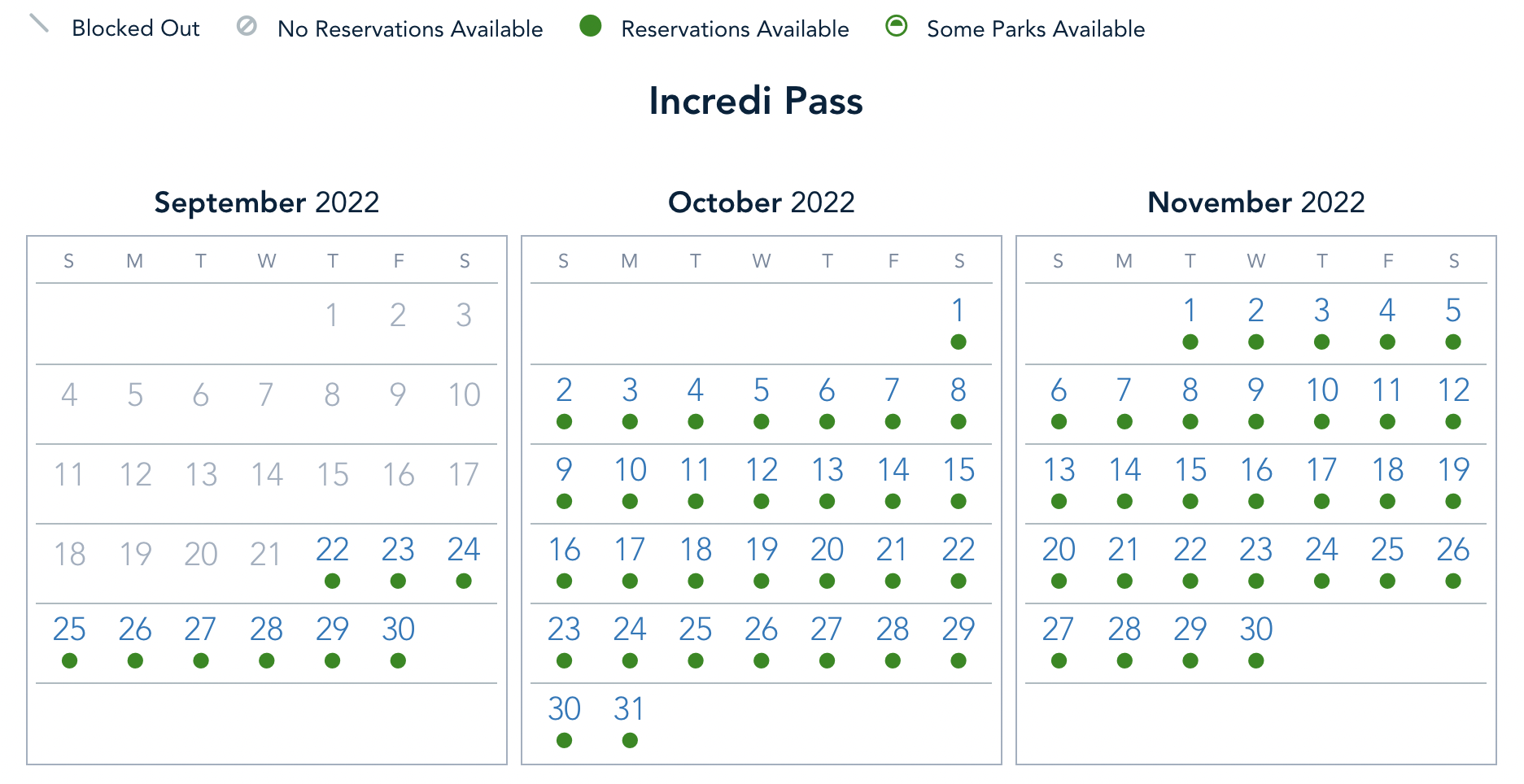Screen dimensions: 1524x784
Task: Click the October 2022 month title
Action: pos(761,203)
